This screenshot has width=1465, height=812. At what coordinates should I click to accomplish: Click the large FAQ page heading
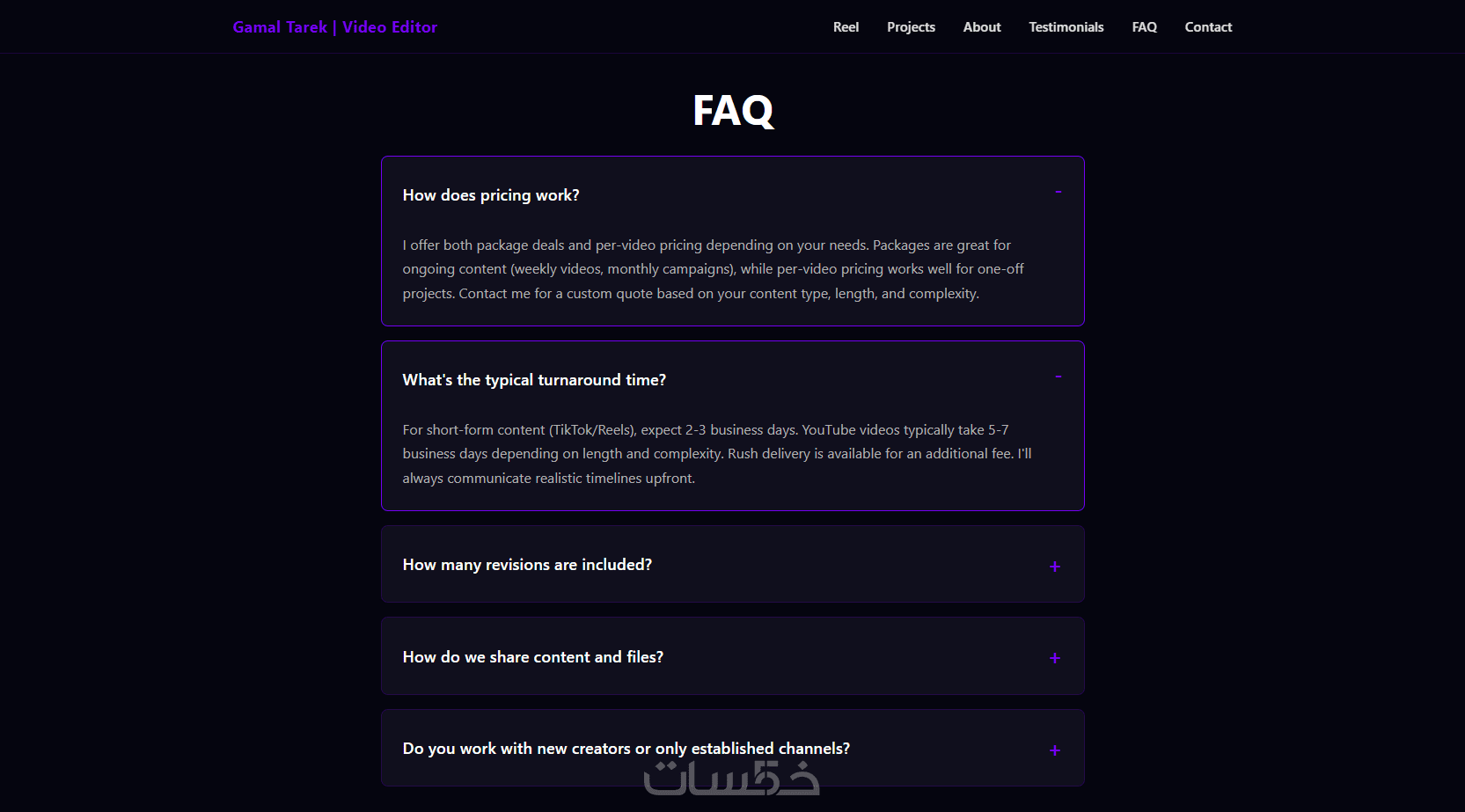click(732, 111)
